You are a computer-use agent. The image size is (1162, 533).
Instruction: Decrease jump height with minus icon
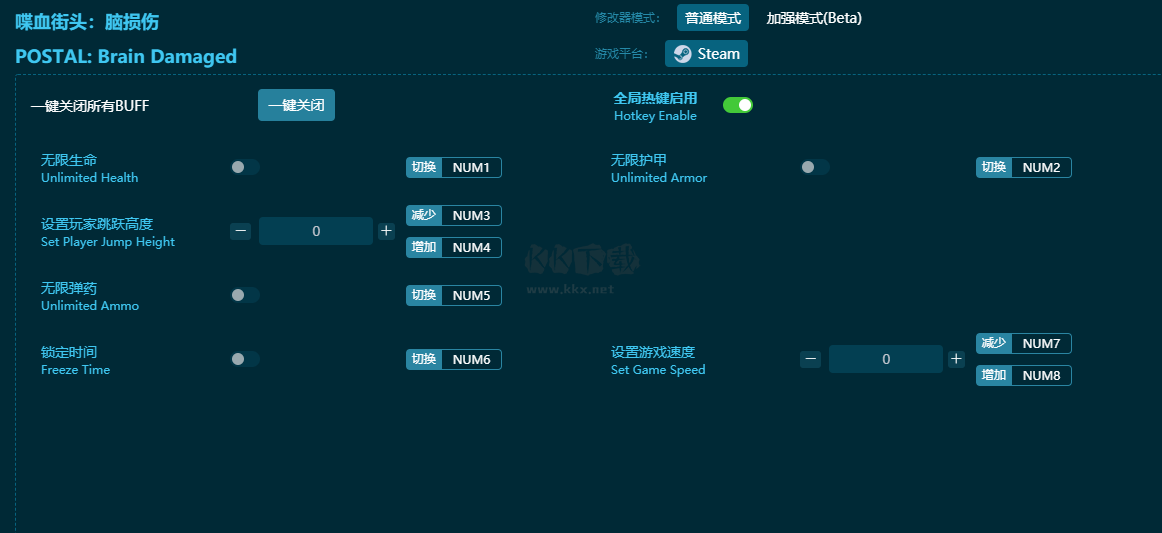click(x=240, y=231)
